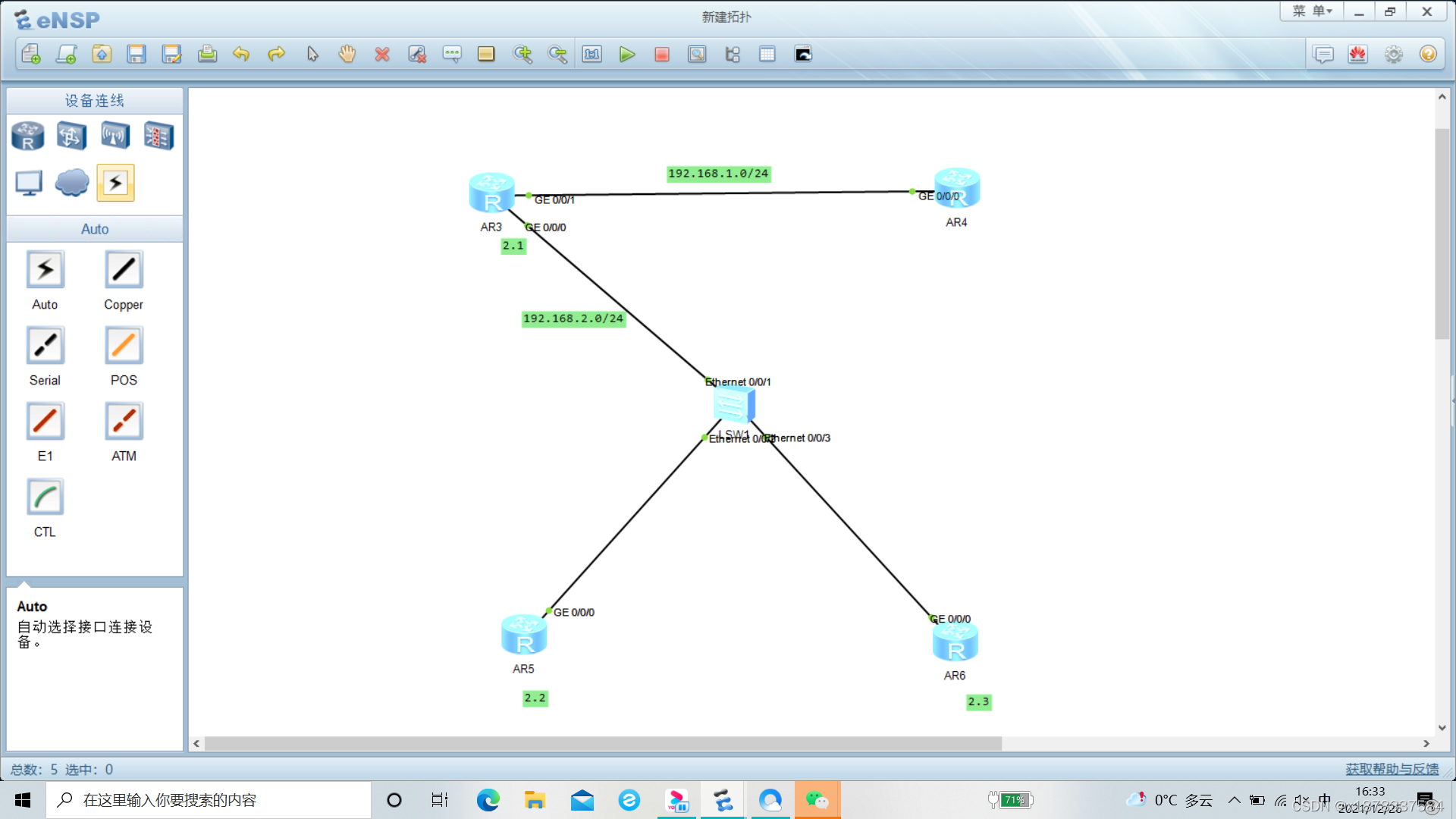Click the red X delete tool
The image size is (1456, 819).
pyautogui.click(x=382, y=54)
